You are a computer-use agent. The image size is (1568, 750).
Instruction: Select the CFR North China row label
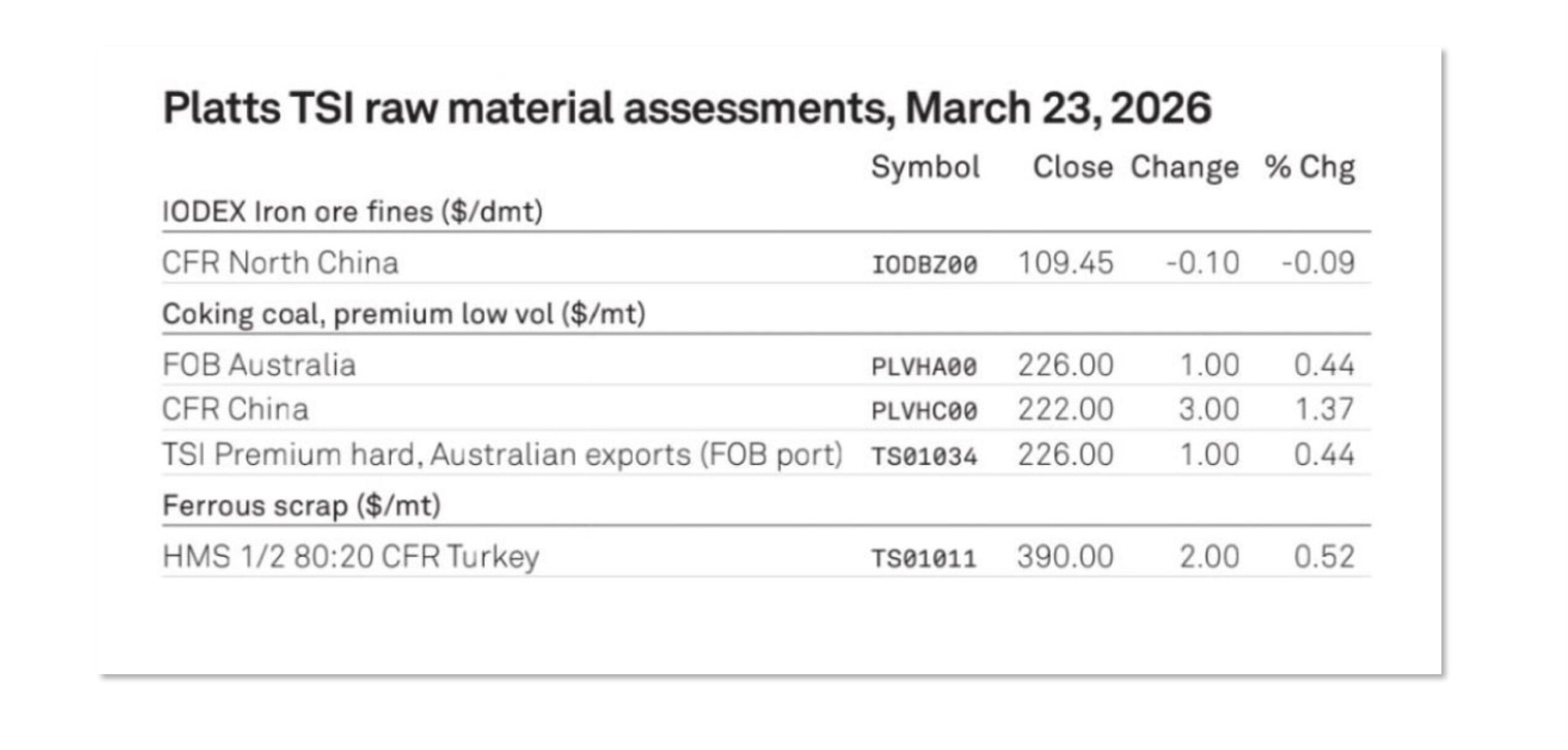pyautogui.click(x=280, y=263)
